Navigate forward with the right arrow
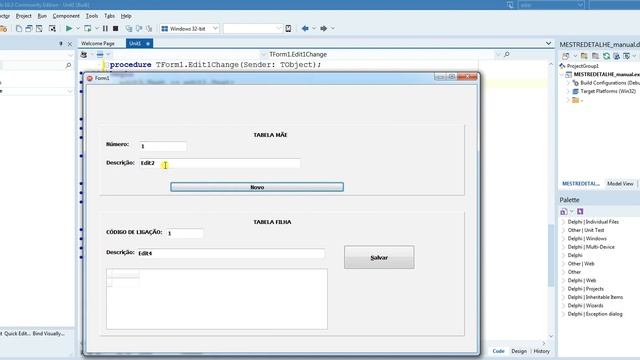640x360 pixels. click(x=323, y=28)
